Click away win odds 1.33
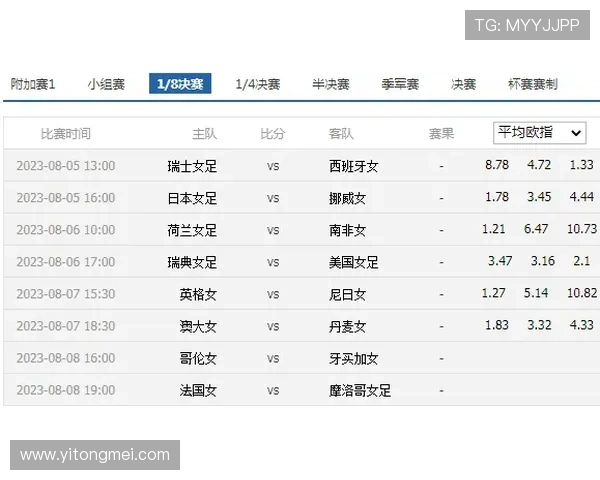The height and width of the screenshot is (480, 600). pos(582,165)
